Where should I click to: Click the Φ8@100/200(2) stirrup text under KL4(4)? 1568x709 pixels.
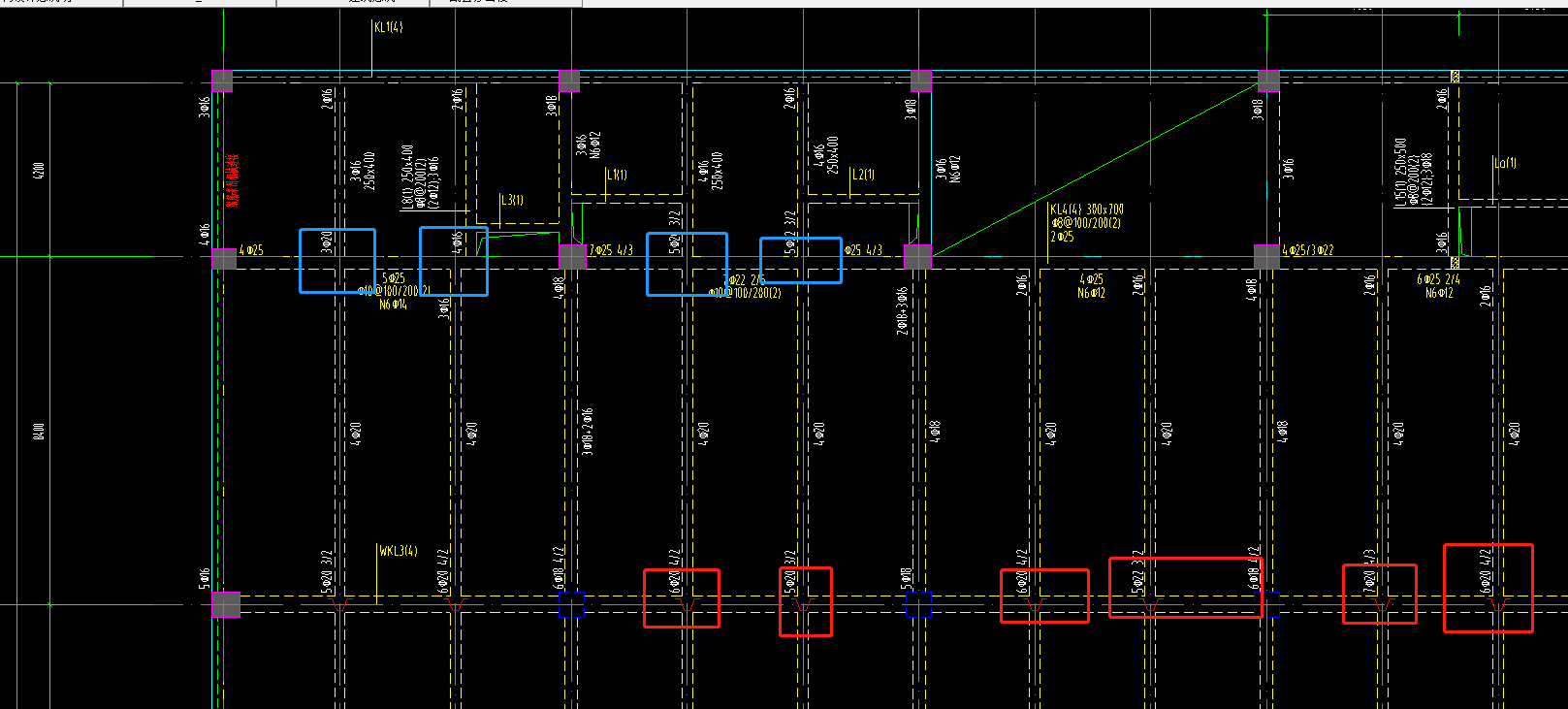click(x=1085, y=223)
